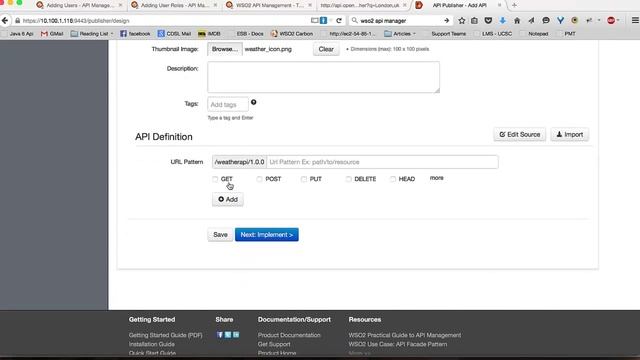Click Next: Implement button

[267, 235]
